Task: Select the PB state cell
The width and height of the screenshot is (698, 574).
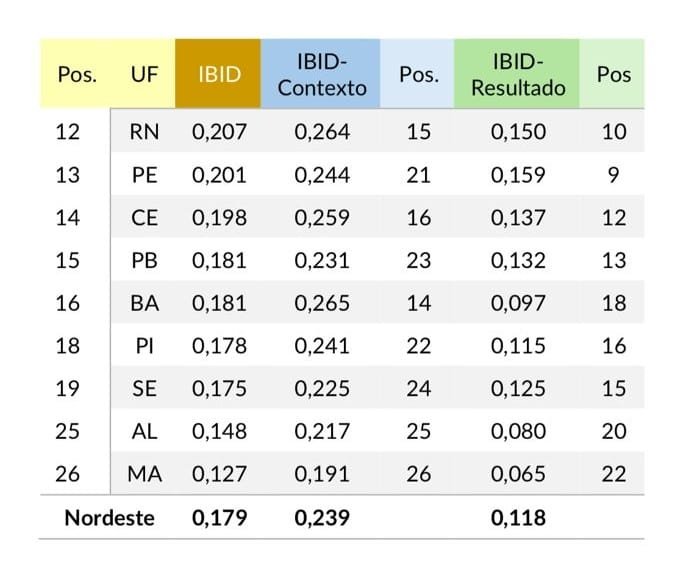Action: (x=144, y=261)
